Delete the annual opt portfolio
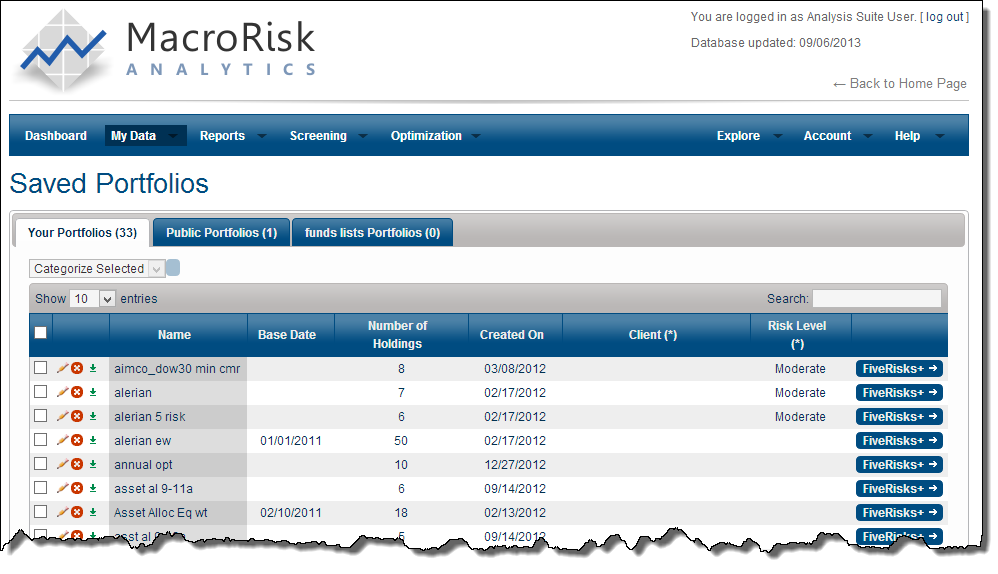Screen dimensions: 998x574 [77, 464]
